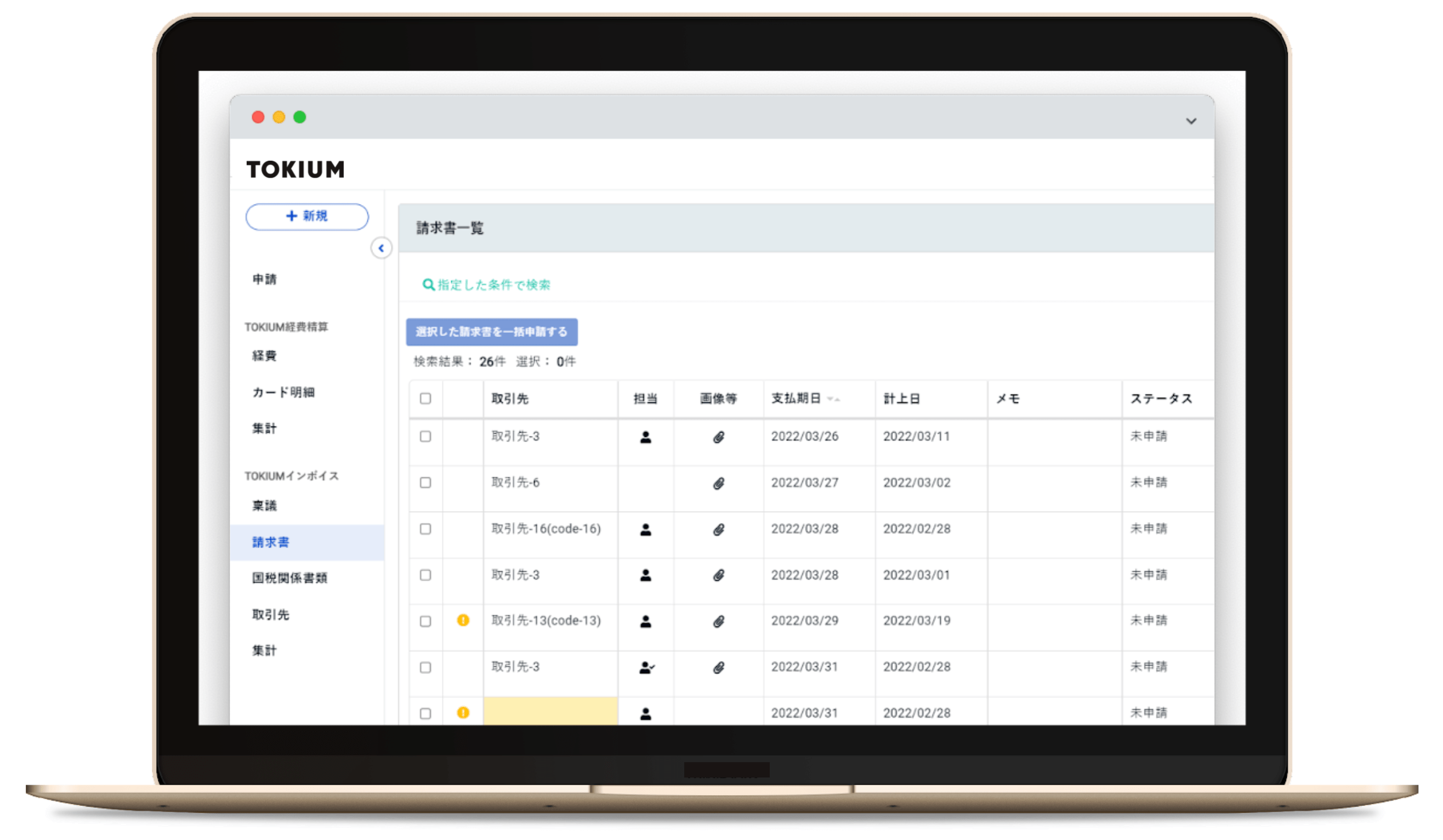1443x840 pixels.
Task: Check the box for 取引先-6 row
Action: (x=425, y=483)
